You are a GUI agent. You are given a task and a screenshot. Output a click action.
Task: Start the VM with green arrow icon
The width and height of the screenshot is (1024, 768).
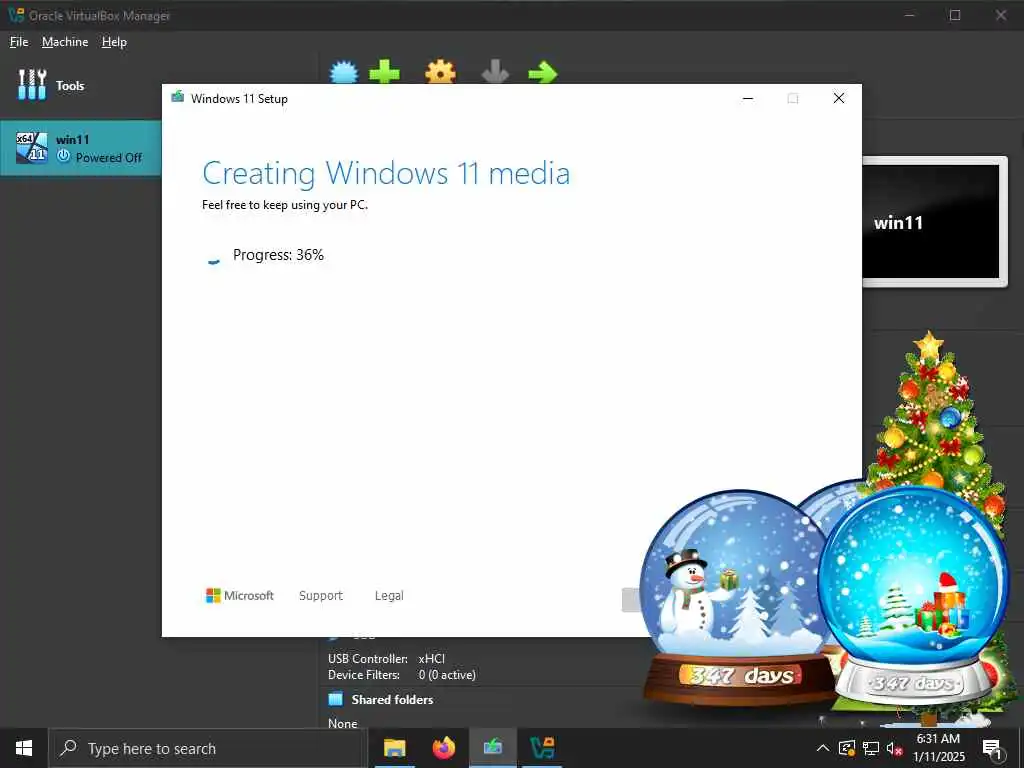(x=543, y=72)
